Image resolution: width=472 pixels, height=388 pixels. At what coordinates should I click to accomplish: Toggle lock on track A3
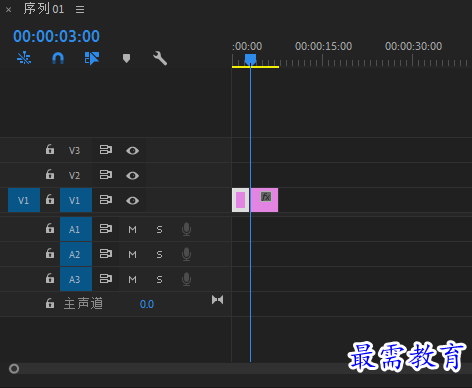(50, 278)
